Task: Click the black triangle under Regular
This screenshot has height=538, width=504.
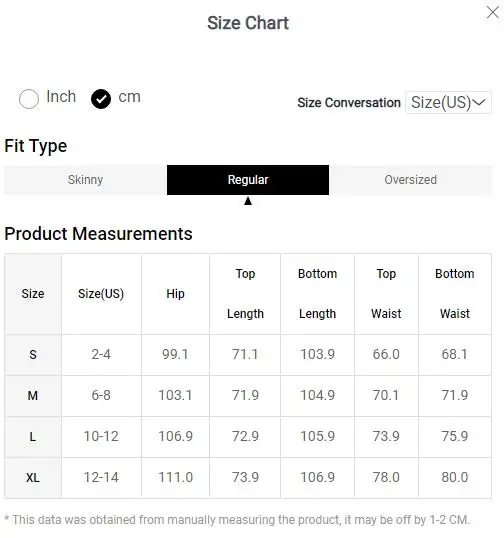Action: coord(248,201)
